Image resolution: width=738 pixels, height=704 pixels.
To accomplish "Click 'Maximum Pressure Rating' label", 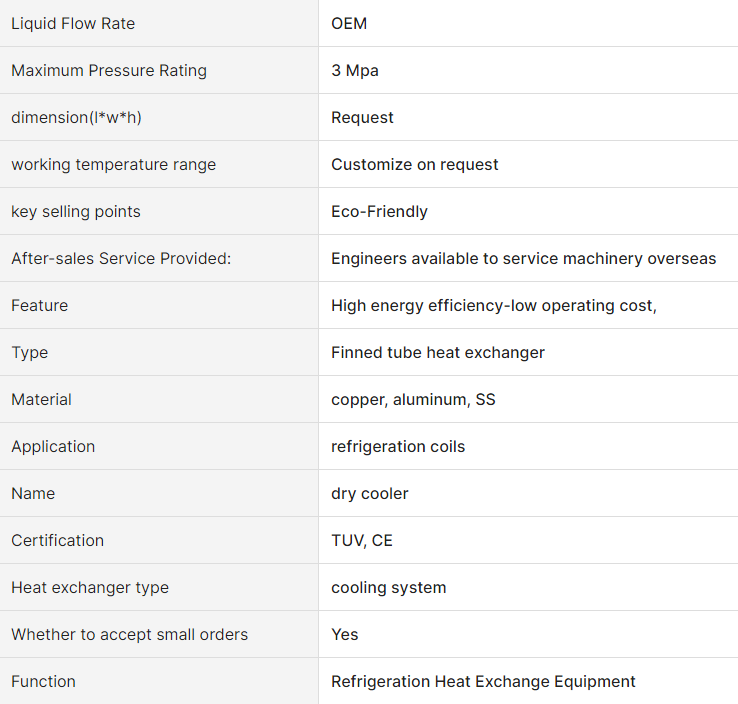I will [109, 71].
